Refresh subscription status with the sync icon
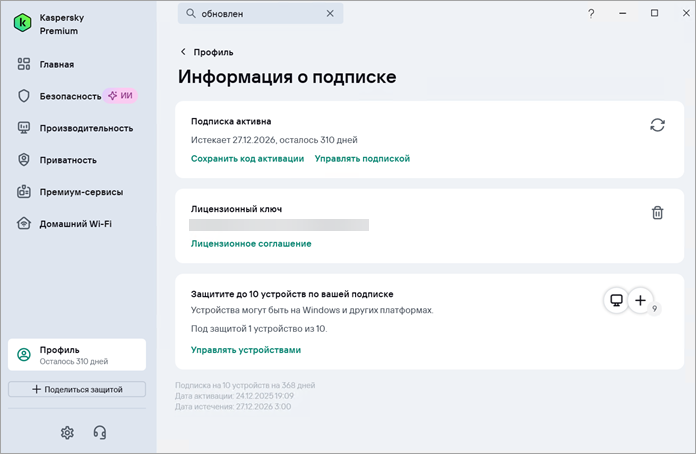696x454 pixels. (x=657, y=125)
